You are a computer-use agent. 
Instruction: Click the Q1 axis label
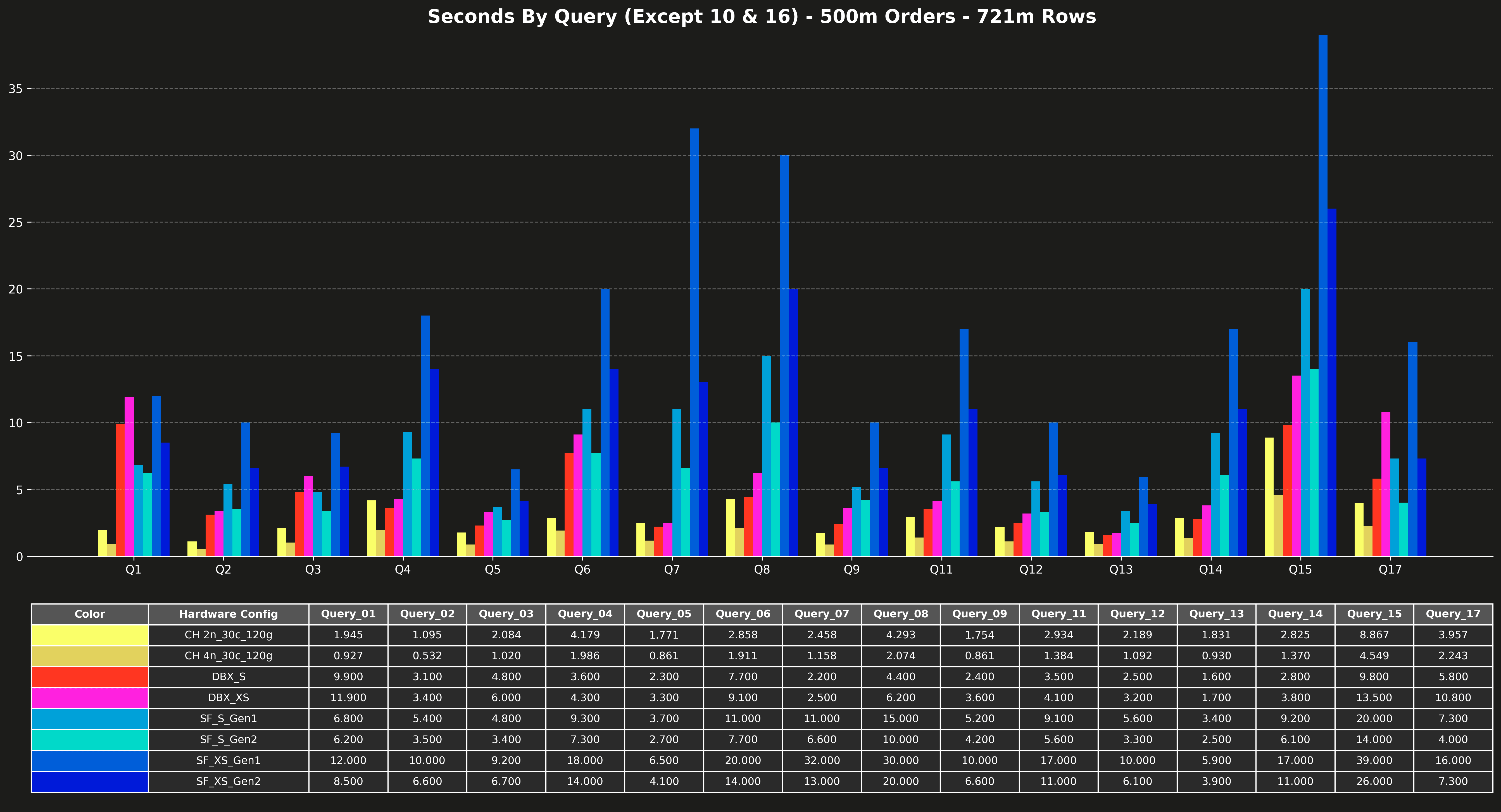point(134,570)
